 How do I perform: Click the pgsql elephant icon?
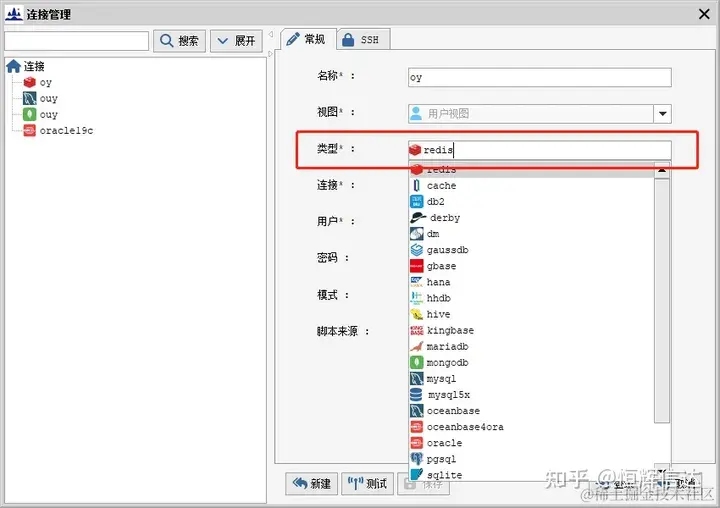pos(416,459)
